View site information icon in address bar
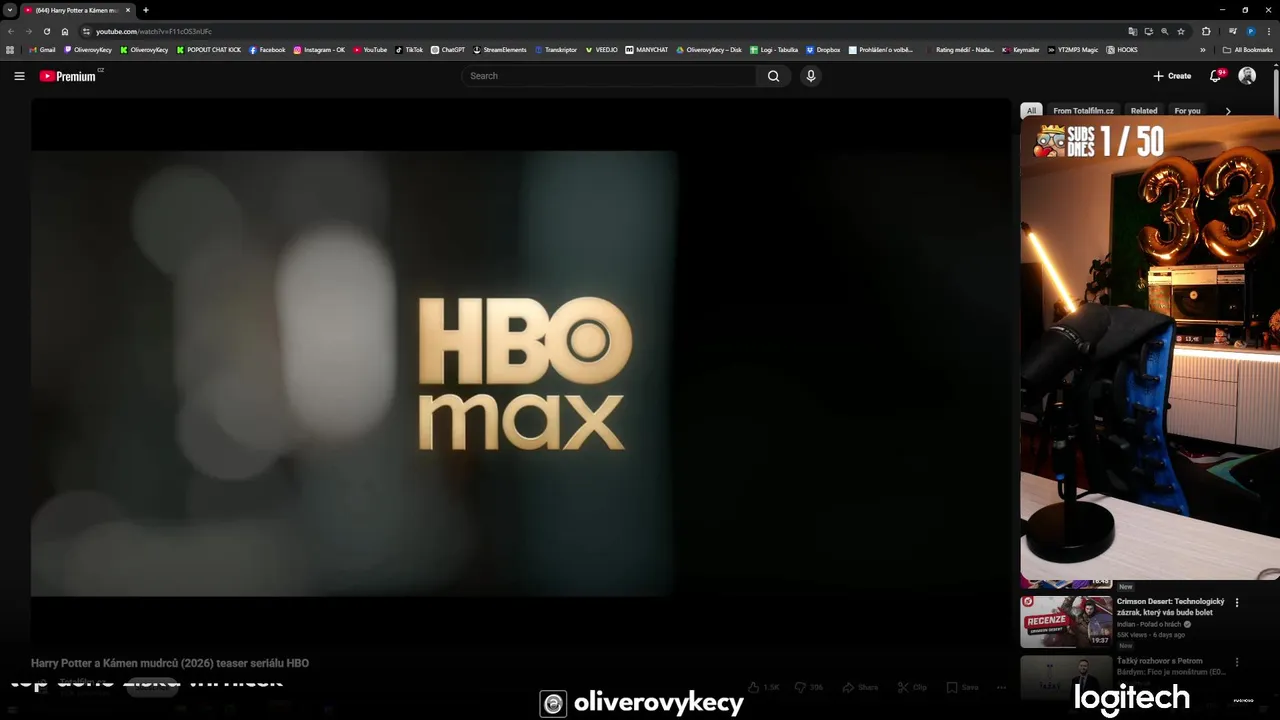This screenshot has height=720, width=1280. pyautogui.click(x=86, y=31)
